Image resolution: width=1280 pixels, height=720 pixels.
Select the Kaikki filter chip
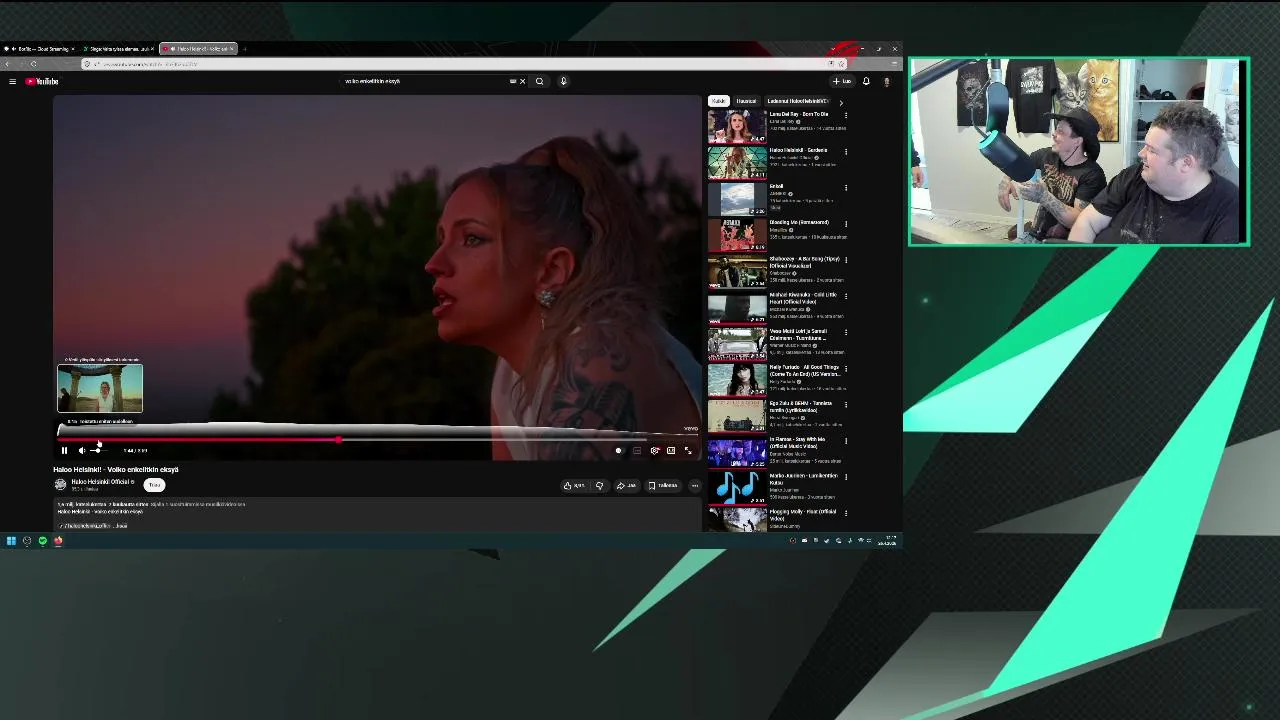coord(719,101)
